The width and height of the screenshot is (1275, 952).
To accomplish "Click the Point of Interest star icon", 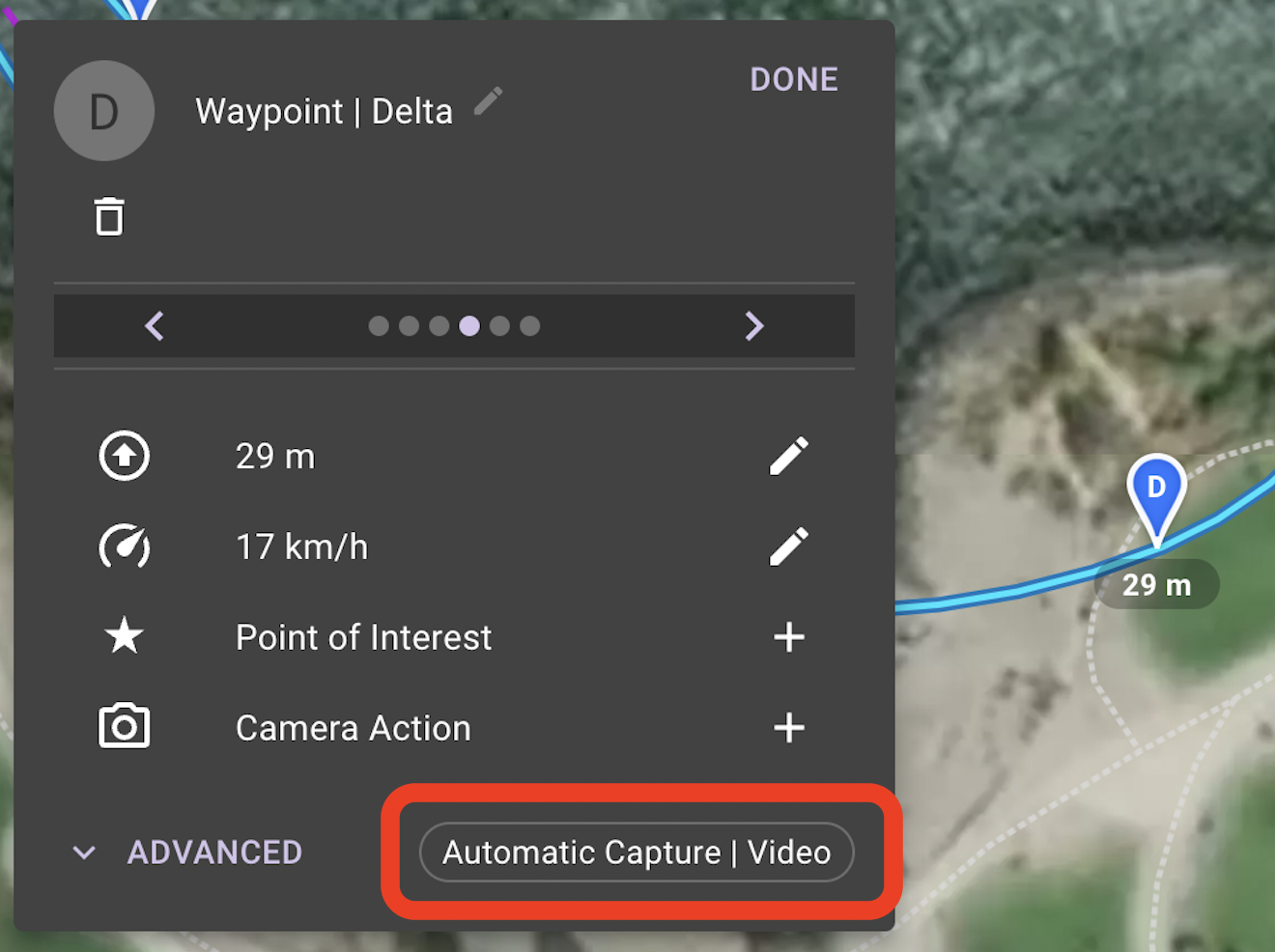I will point(124,636).
